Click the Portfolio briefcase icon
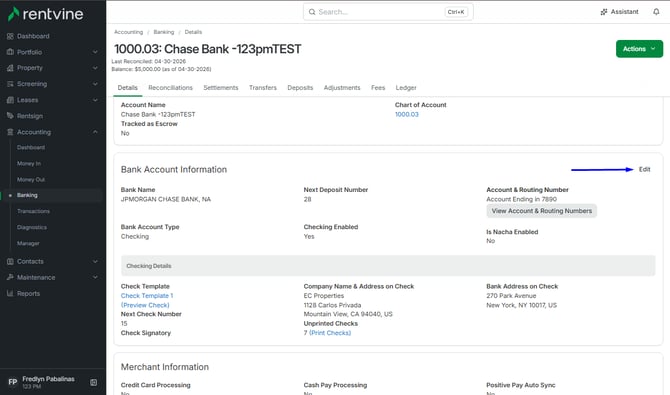Screen dimensions: 670x395 (10, 52)
